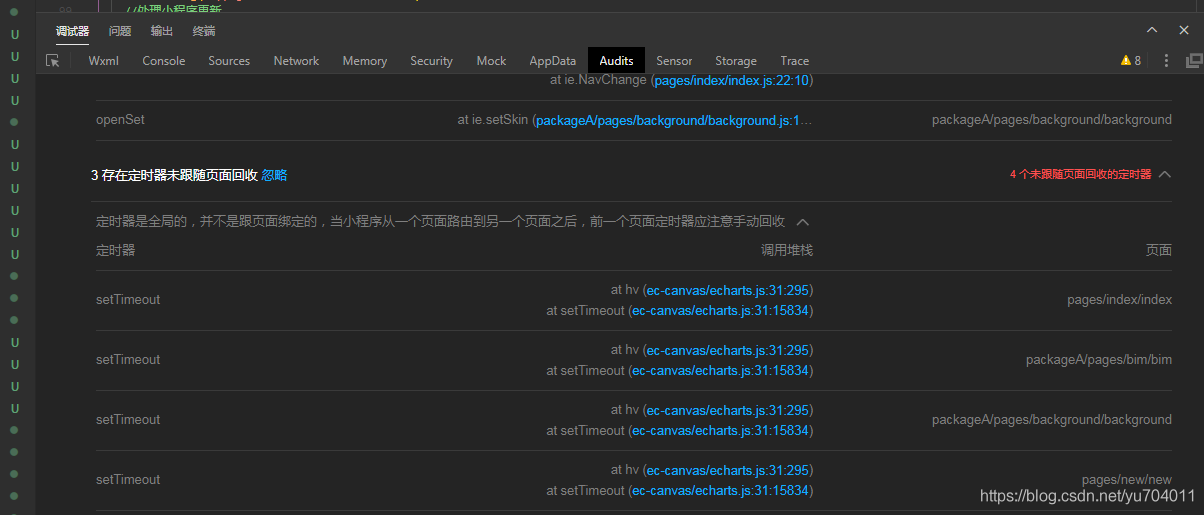Open the three-dot more options menu
1204x515 pixels.
[x=1166, y=61]
